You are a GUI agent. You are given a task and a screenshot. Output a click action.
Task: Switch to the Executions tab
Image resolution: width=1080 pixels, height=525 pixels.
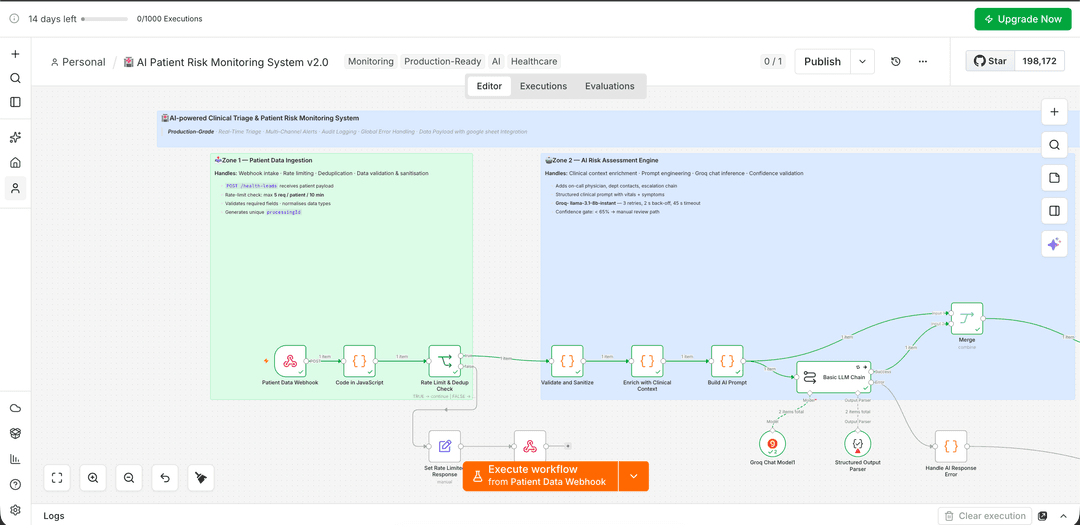[x=543, y=86]
